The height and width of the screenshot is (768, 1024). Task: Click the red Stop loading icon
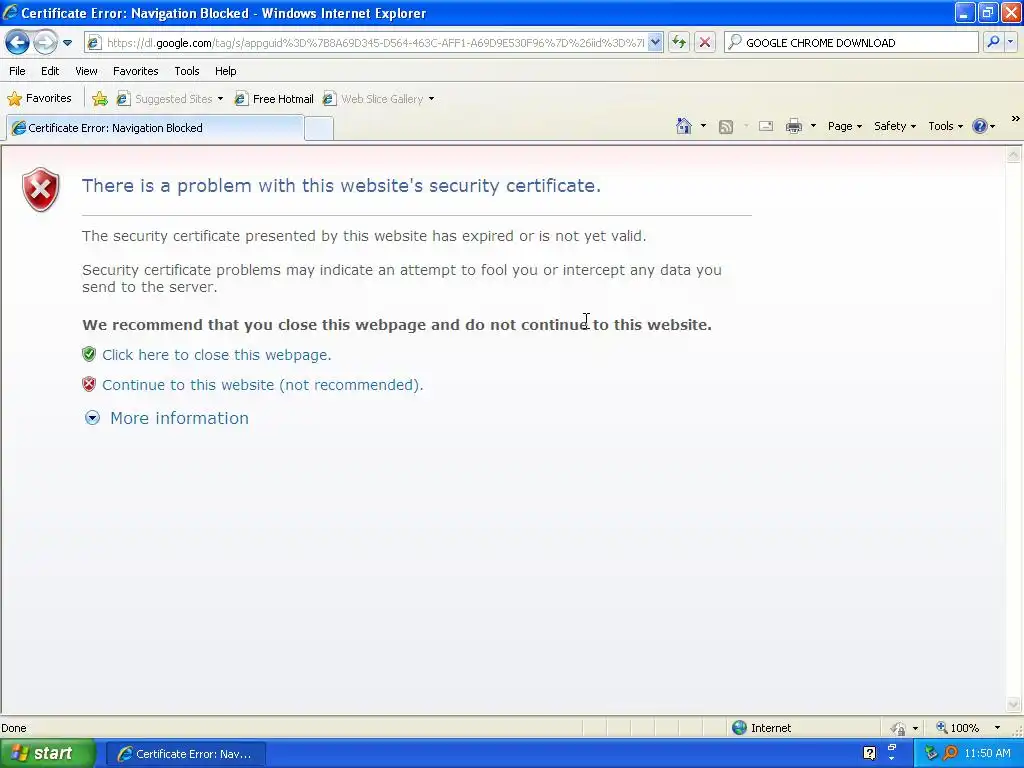705,42
